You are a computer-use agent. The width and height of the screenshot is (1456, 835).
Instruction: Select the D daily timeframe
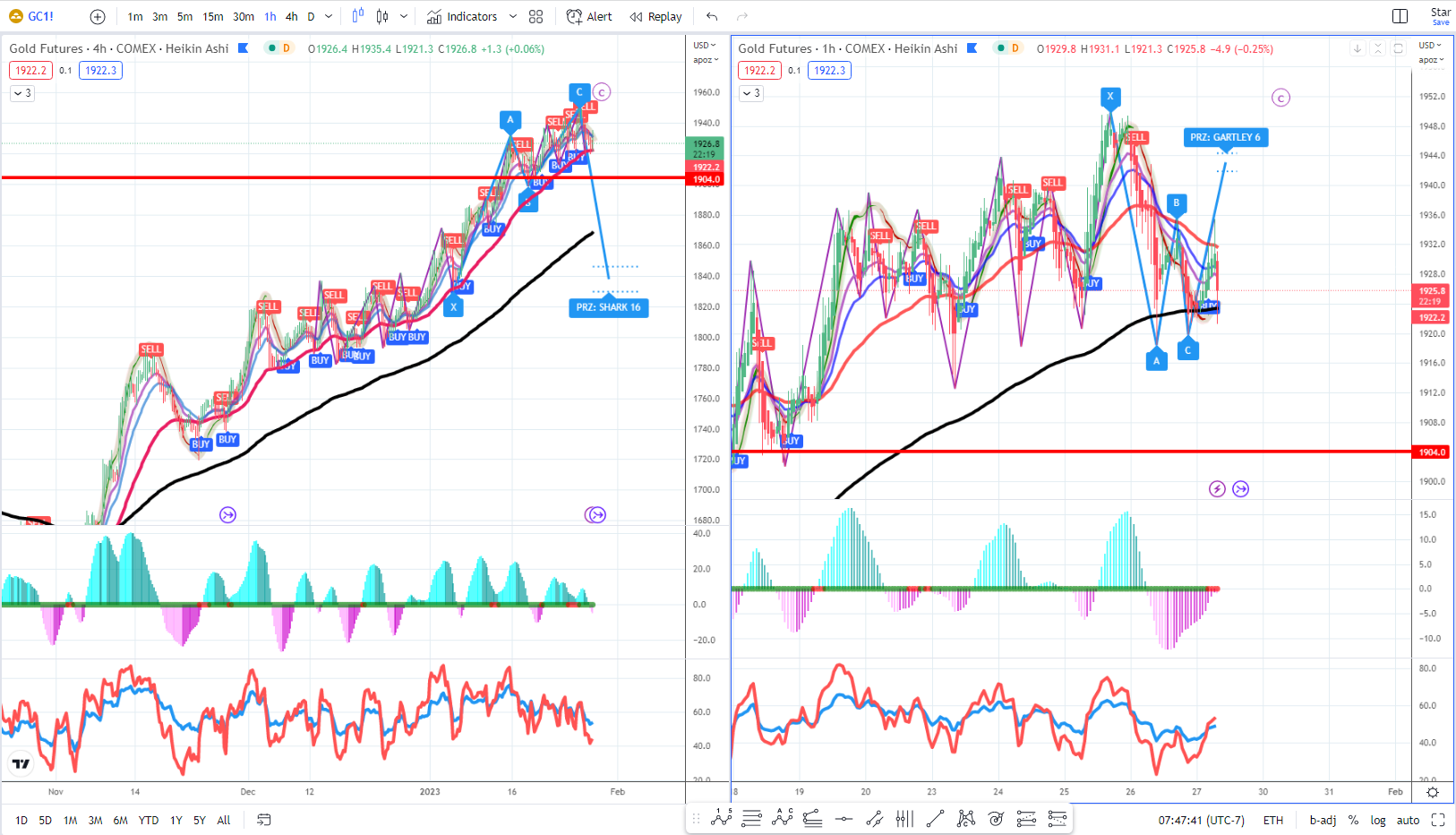pos(311,16)
